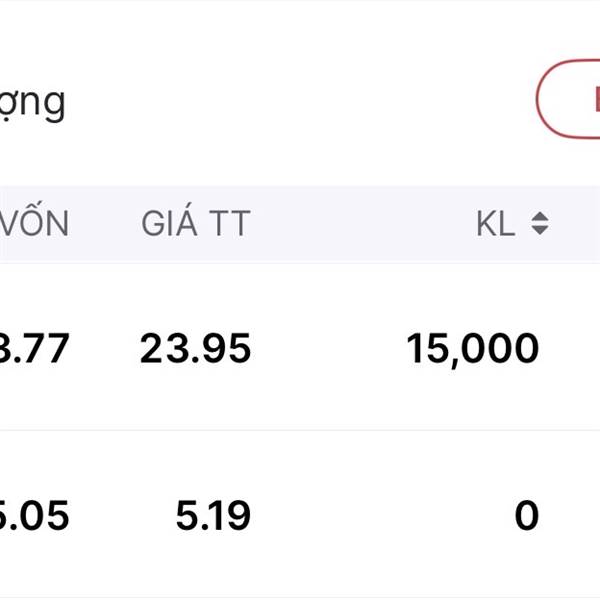
Task: Click header space between GIÁ TT and KL
Action: point(360,224)
